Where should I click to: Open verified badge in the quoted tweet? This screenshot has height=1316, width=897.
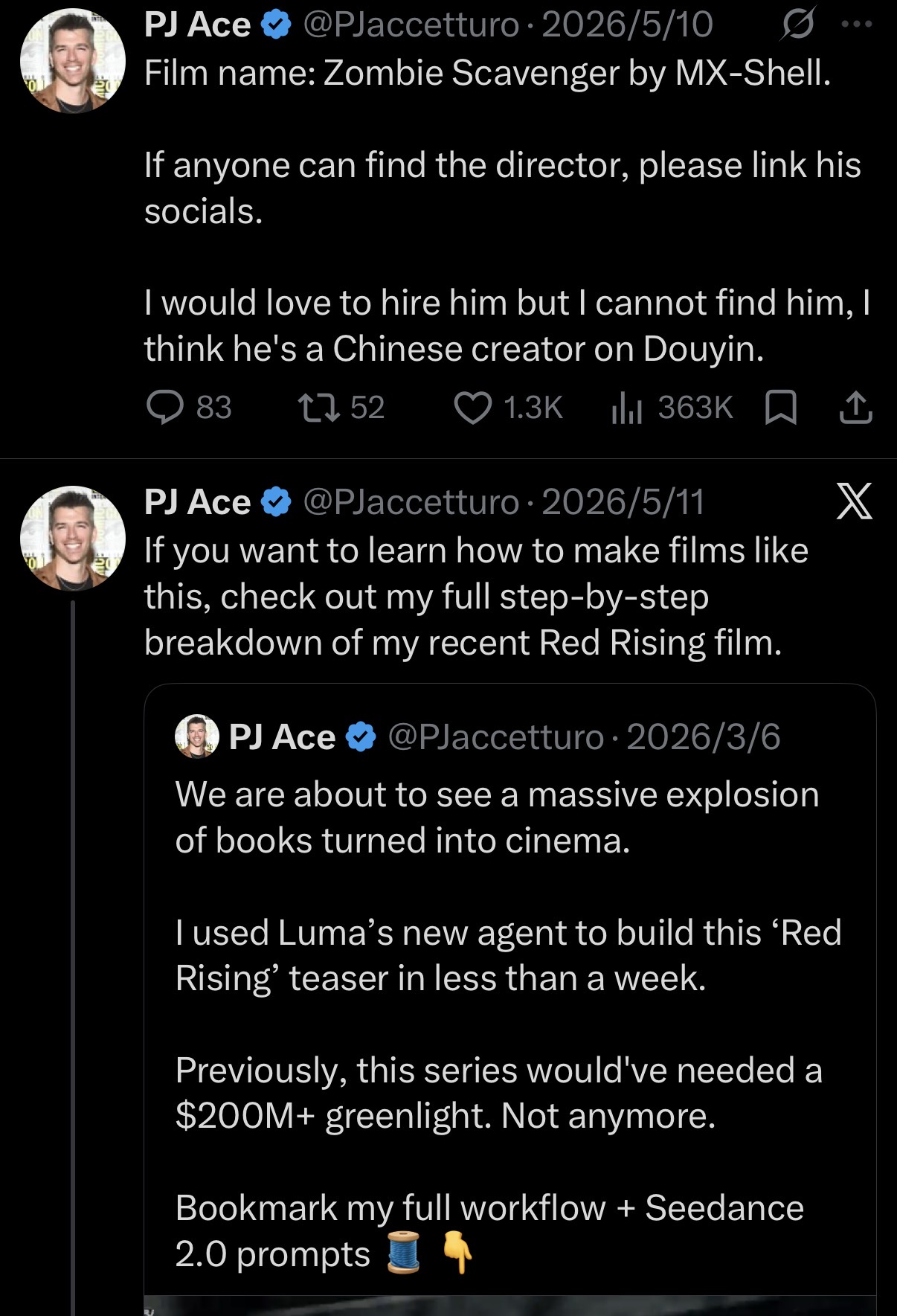click(x=361, y=736)
